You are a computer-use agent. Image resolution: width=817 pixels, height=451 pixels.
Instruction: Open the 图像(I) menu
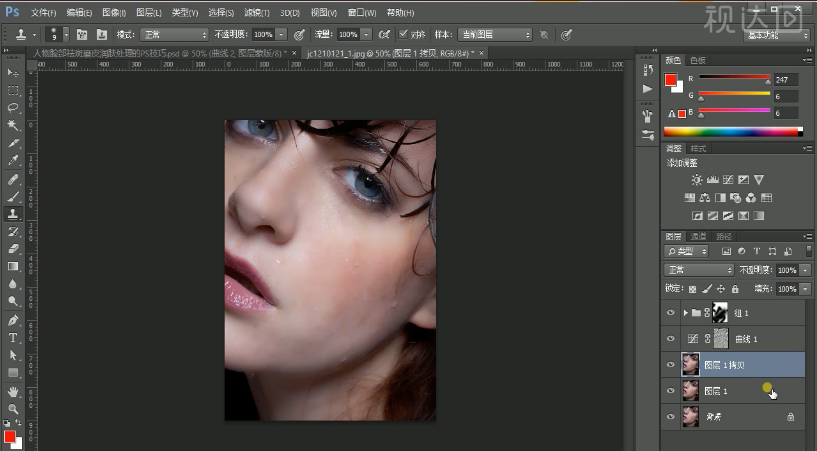click(114, 12)
